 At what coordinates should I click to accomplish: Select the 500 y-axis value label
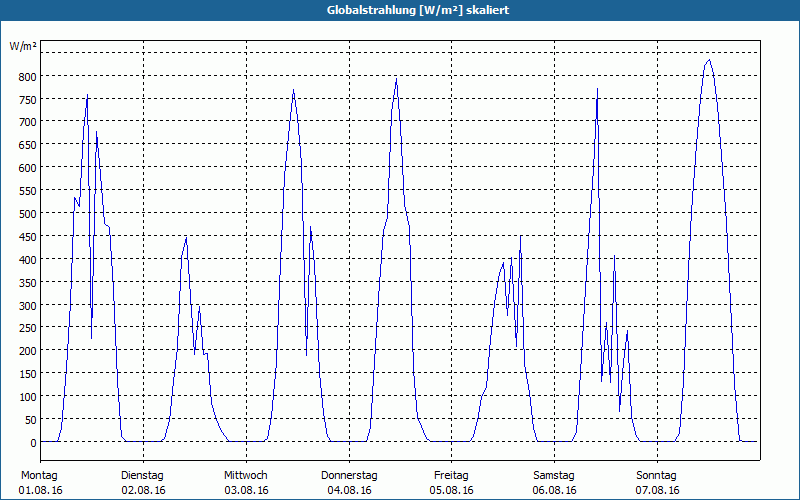(28, 214)
